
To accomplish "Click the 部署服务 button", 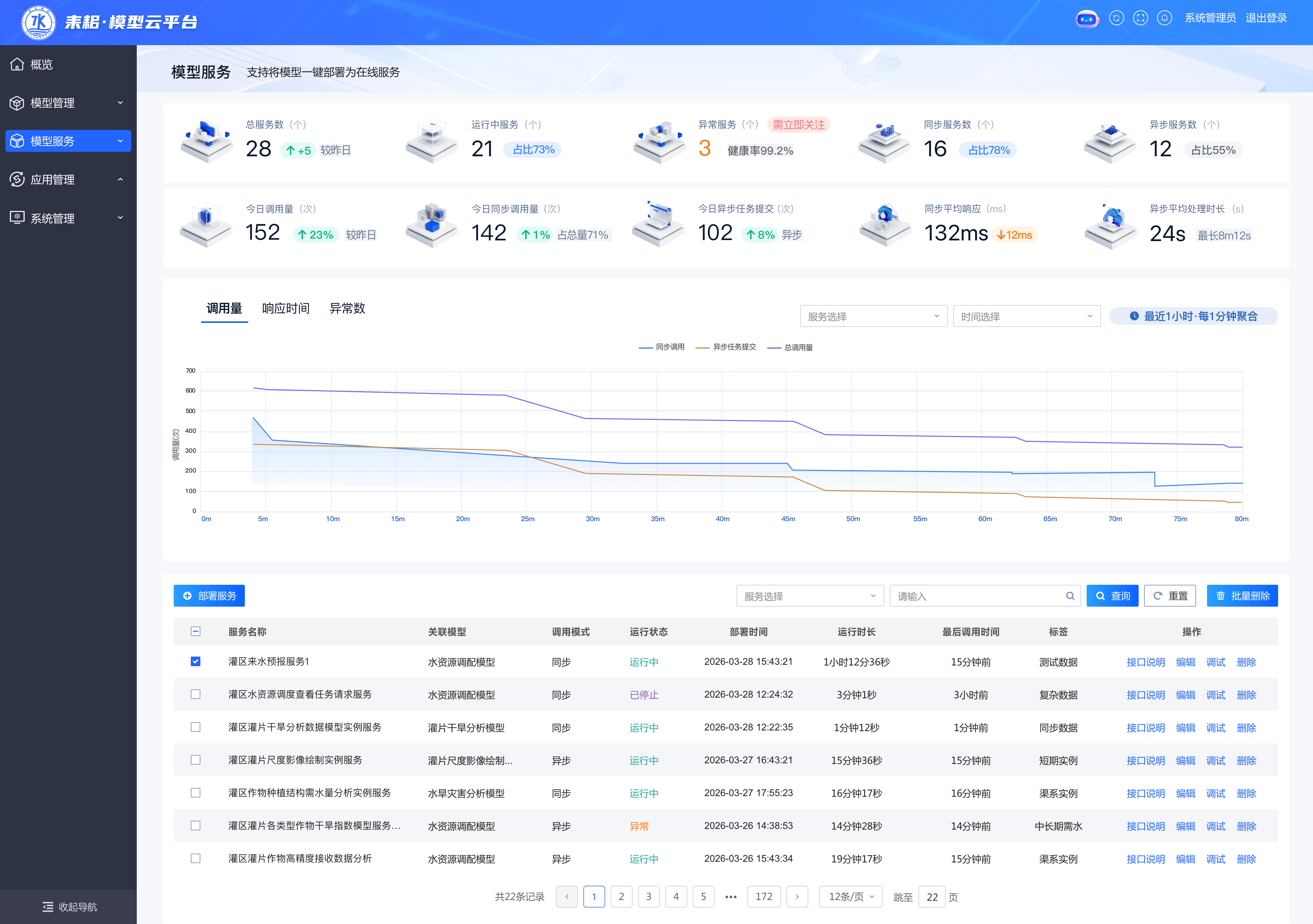I will point(209,596).
